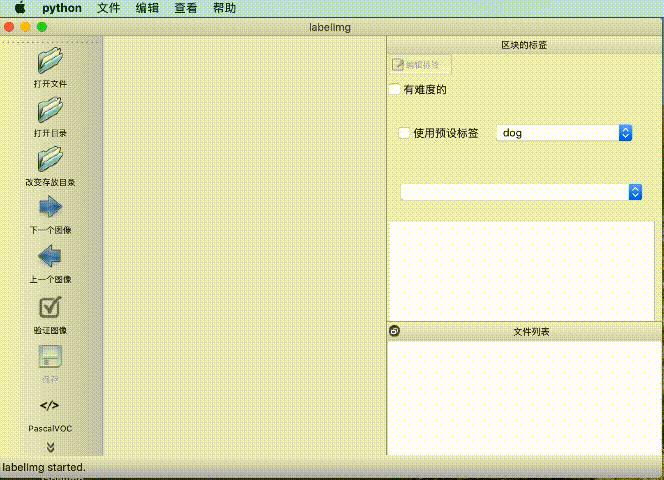Open the dog default label dropdown
This screenshot has height=480, width=664.
click(564, 133)
